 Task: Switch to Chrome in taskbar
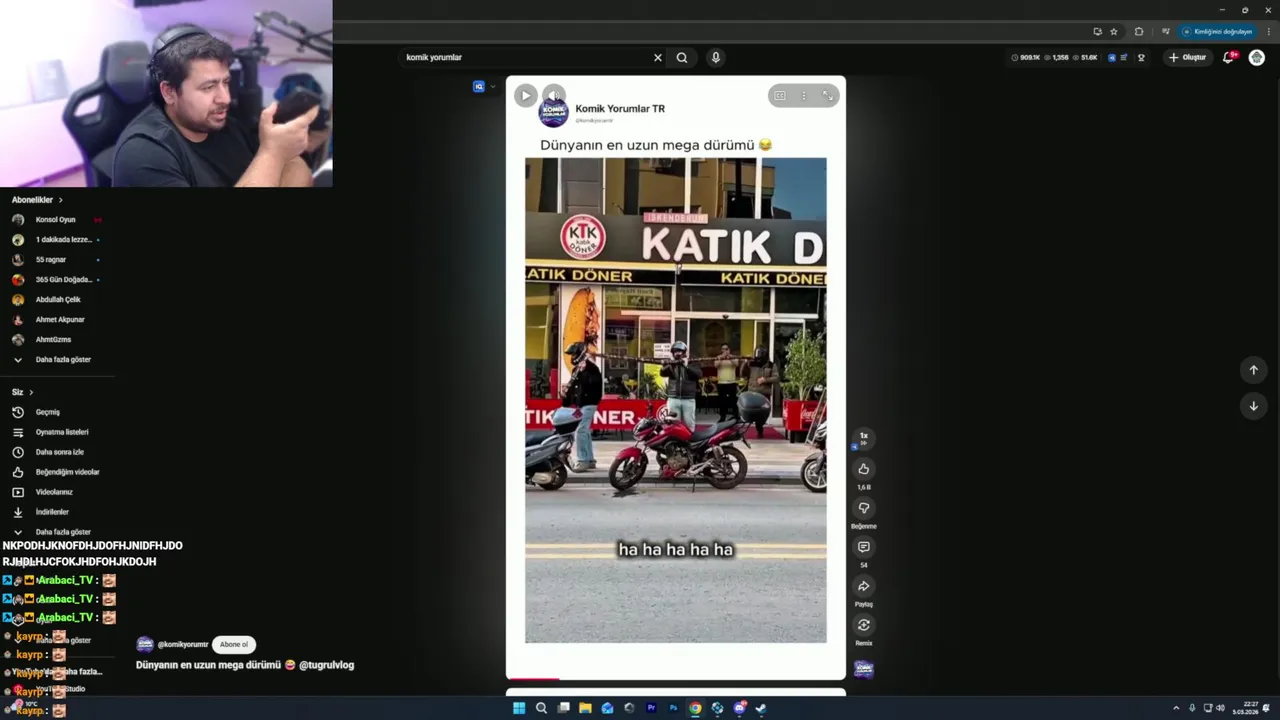pos(695,708)
